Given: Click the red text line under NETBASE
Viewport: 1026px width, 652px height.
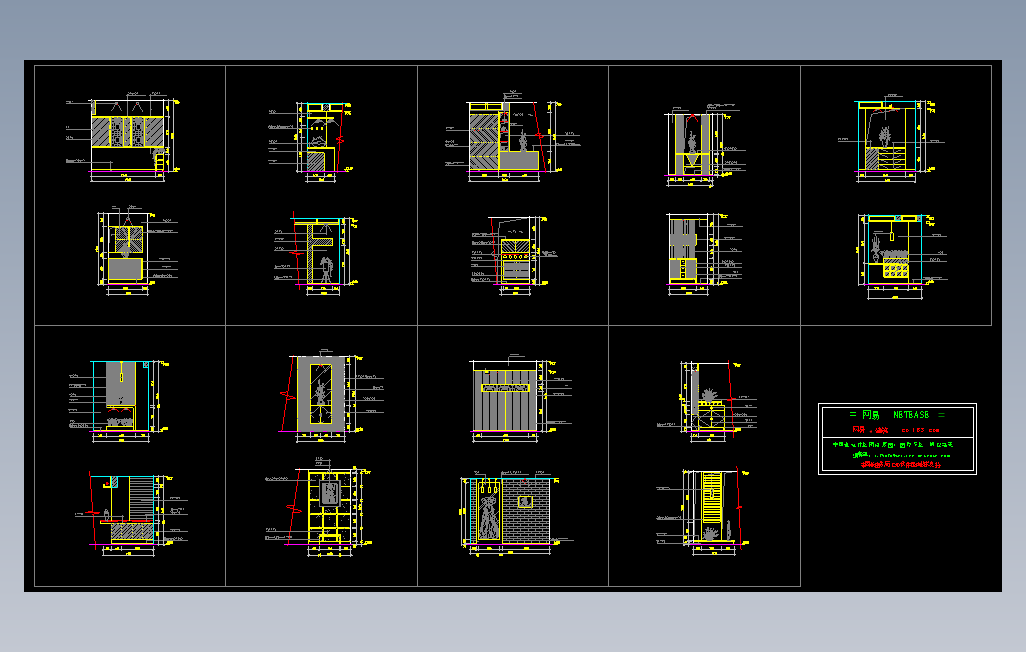Looking at the screenshot, I should click(896, 430).
